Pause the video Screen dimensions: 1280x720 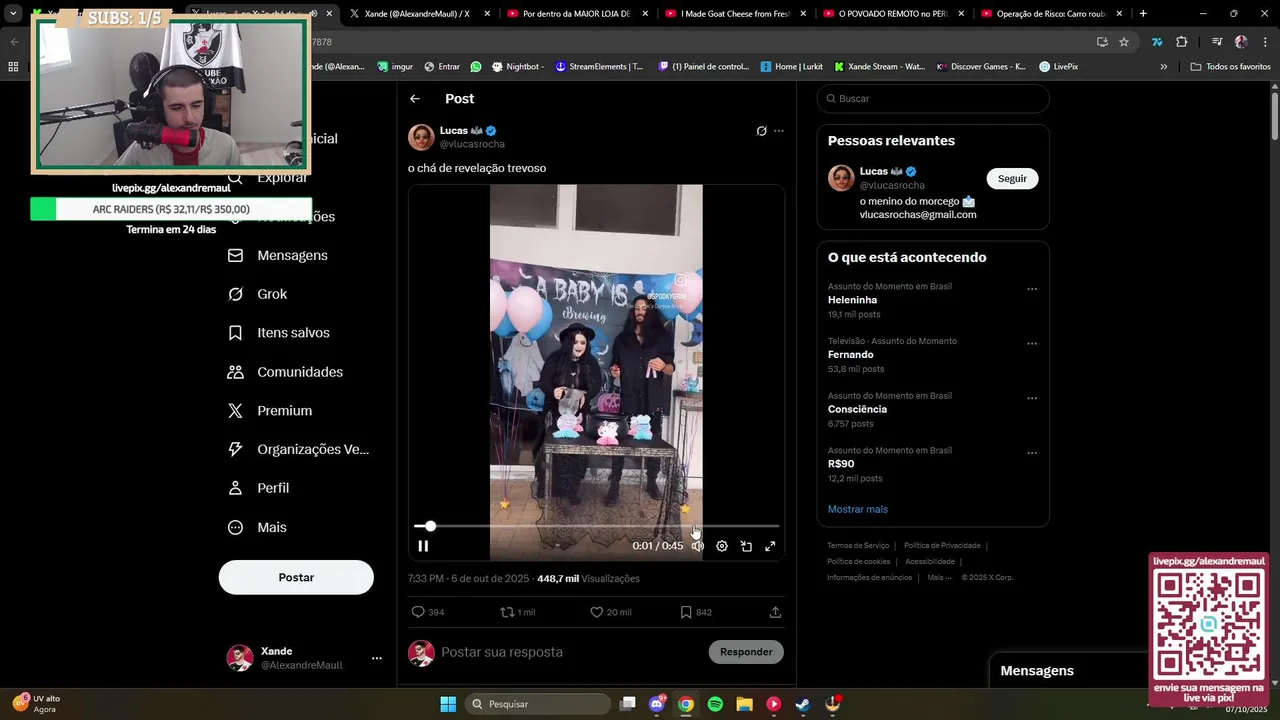click(x=423, y=546)
